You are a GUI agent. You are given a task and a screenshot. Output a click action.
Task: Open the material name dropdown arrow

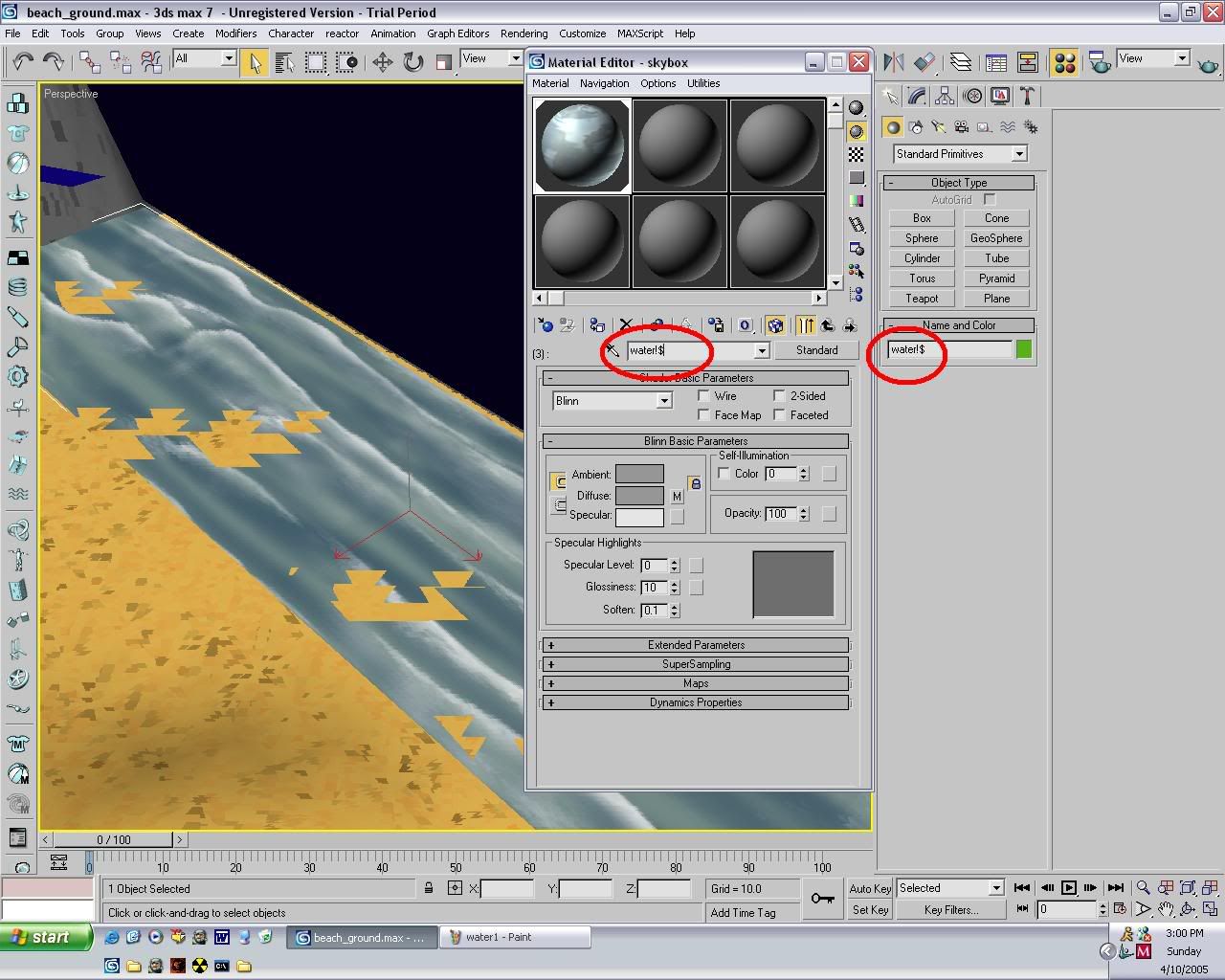(762, 351)
